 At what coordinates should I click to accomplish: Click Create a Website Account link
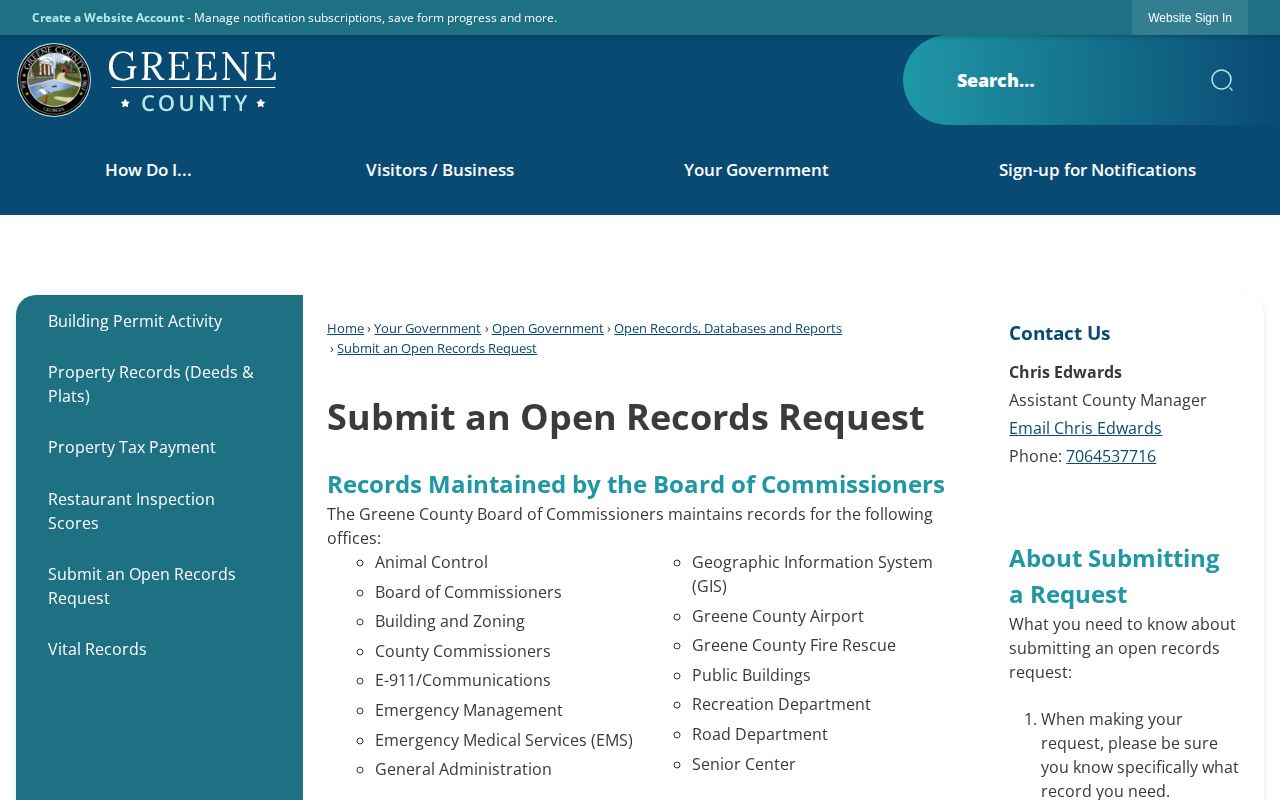pos(108,18)
